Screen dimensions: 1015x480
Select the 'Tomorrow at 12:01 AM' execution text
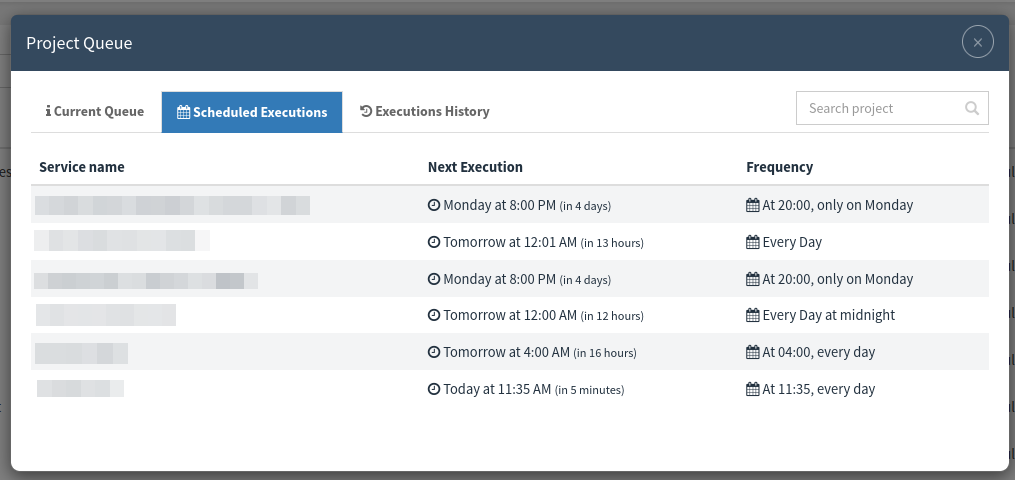[510, 242]
